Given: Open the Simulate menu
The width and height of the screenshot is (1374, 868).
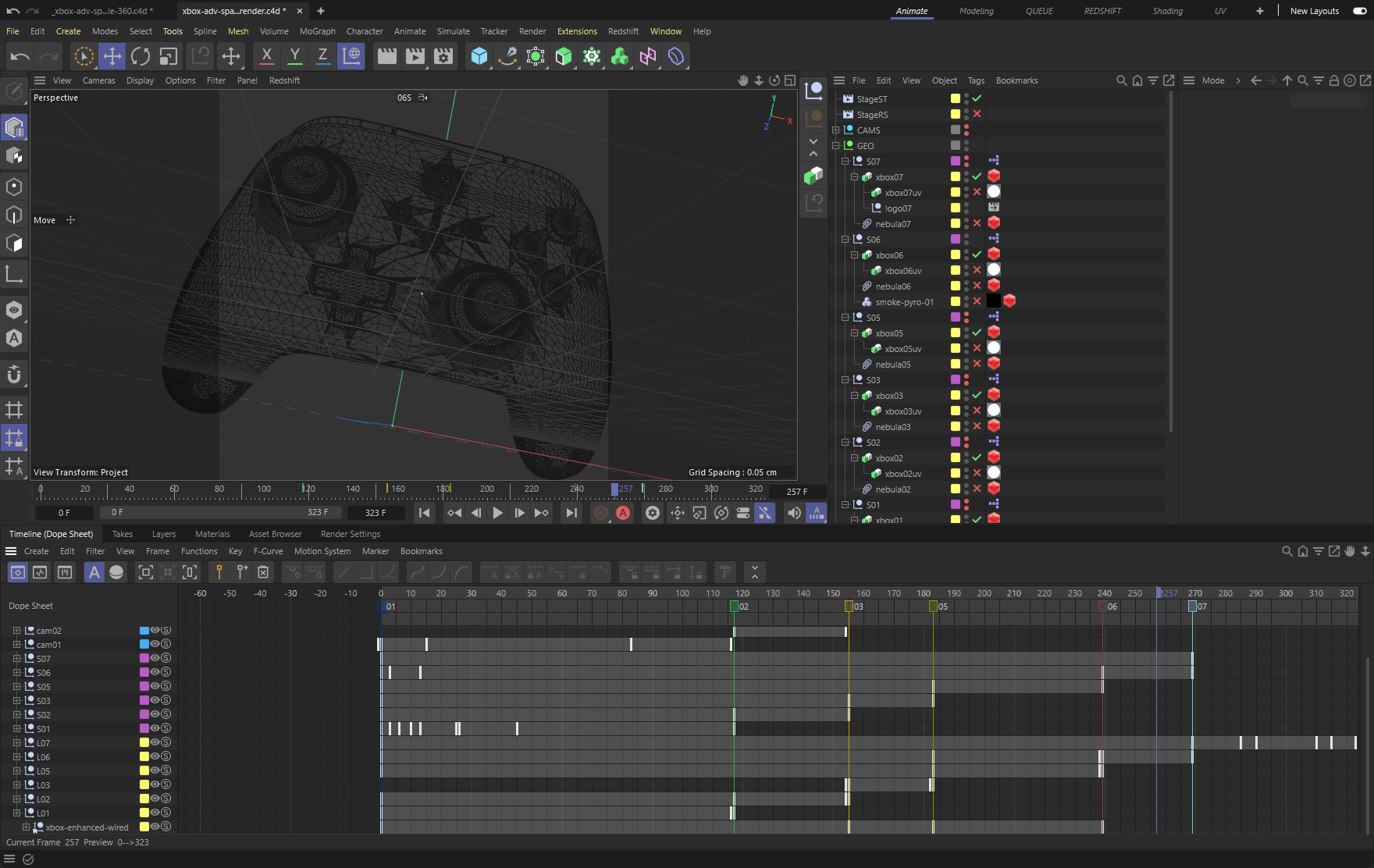Looking at the screenshot, I should click(x=453, y=31).
